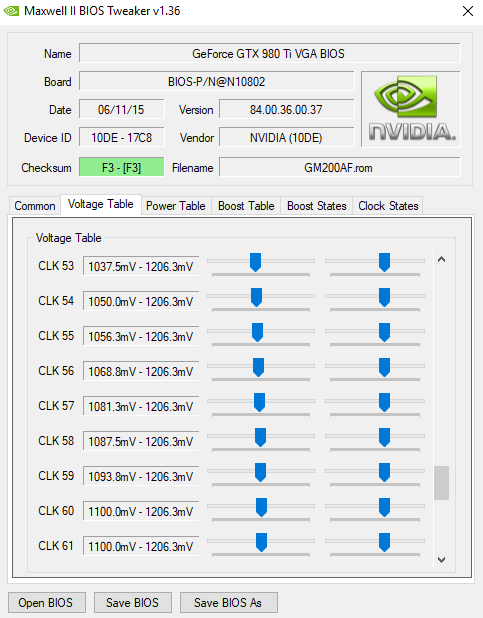Viewport: 483px width, 618px height.
Task: Click the CLK 60 voltage range field
Action: pos(141,512)
